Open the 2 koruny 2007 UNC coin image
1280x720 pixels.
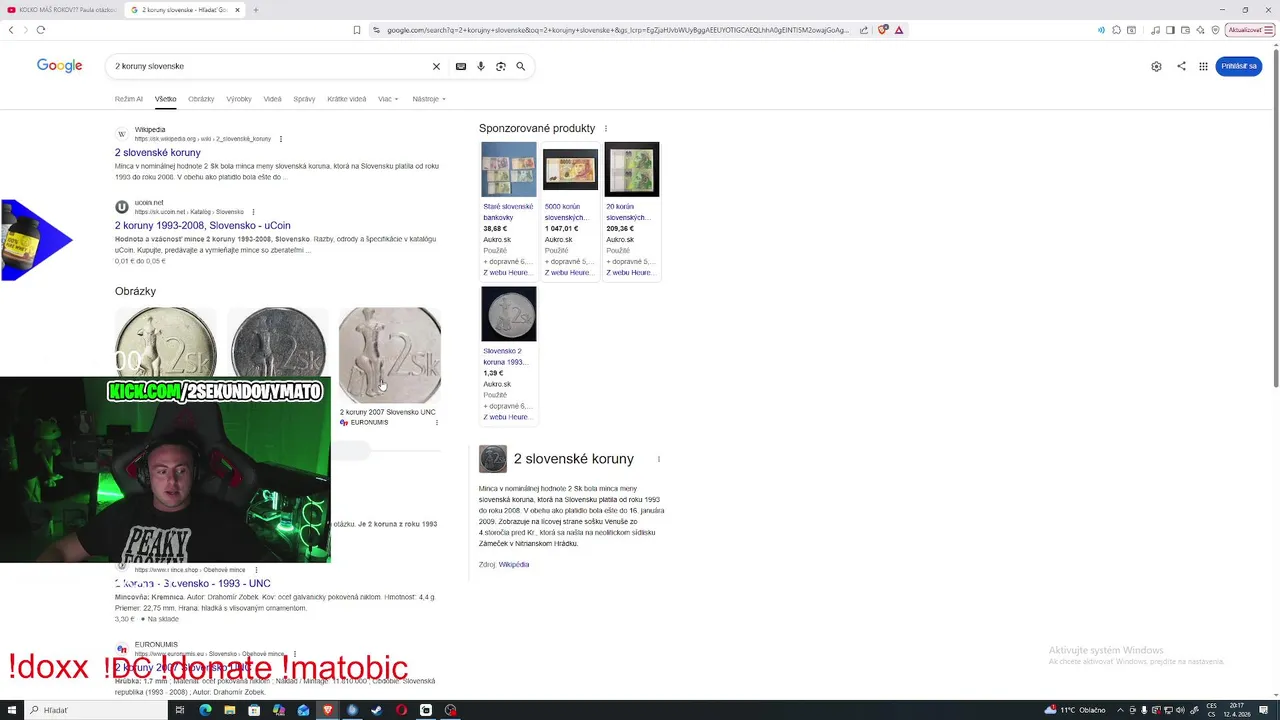point(390,355)
